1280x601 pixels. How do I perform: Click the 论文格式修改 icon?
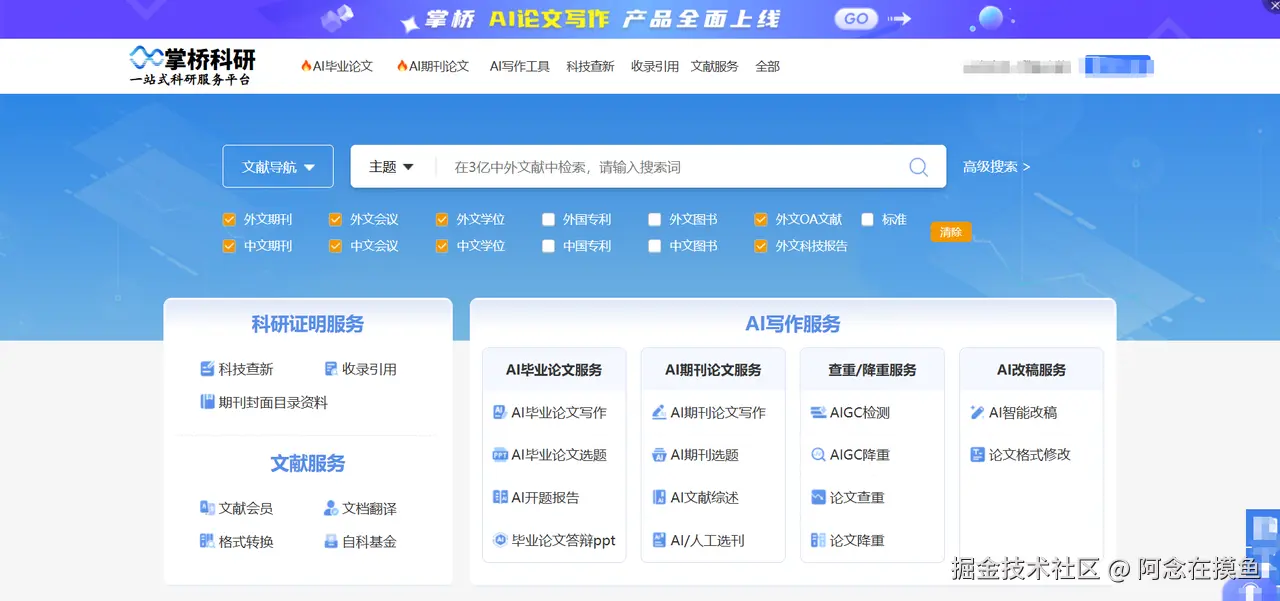coord(977,454)
